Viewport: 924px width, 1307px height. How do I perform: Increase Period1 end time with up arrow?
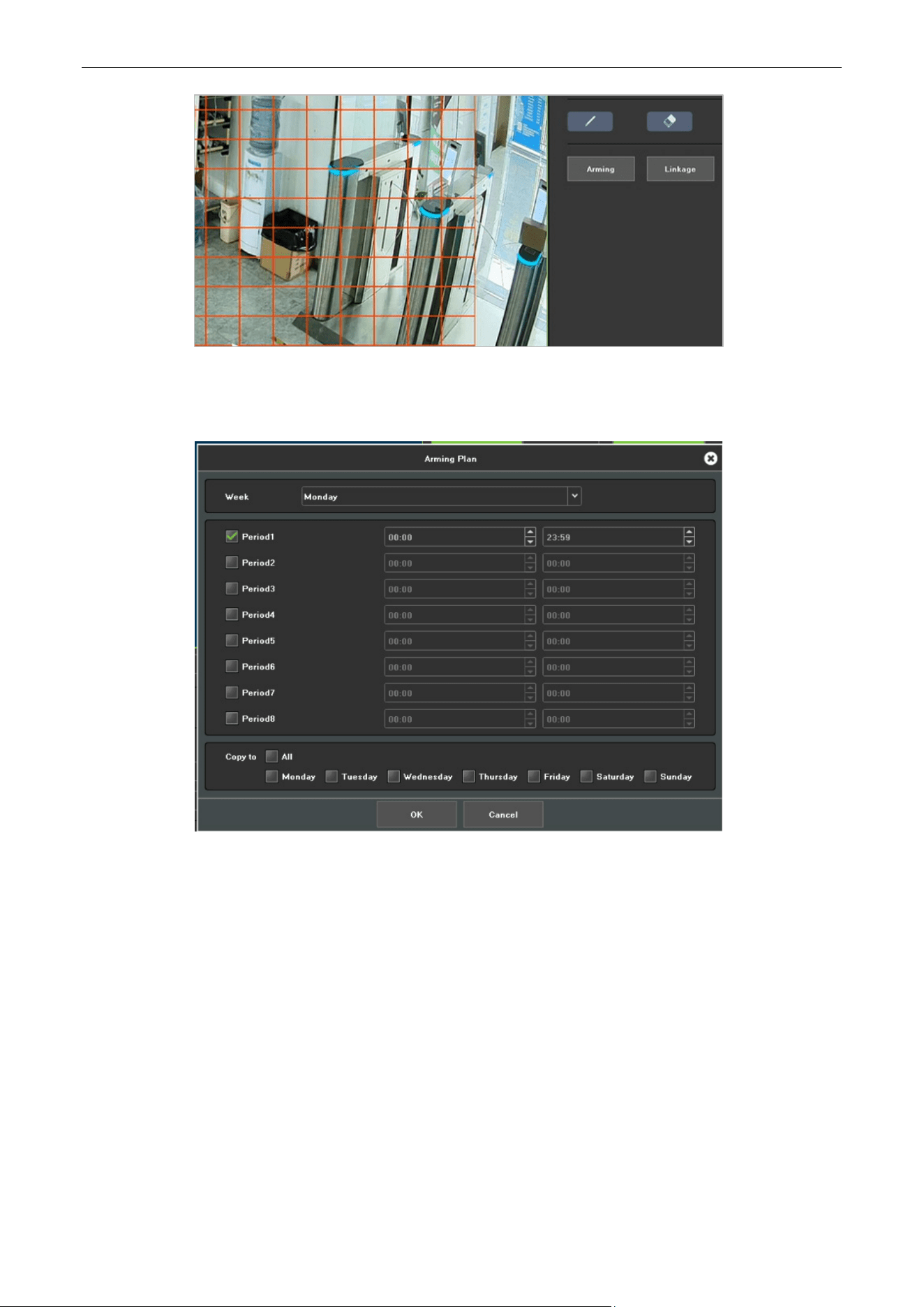pos(690,532)
